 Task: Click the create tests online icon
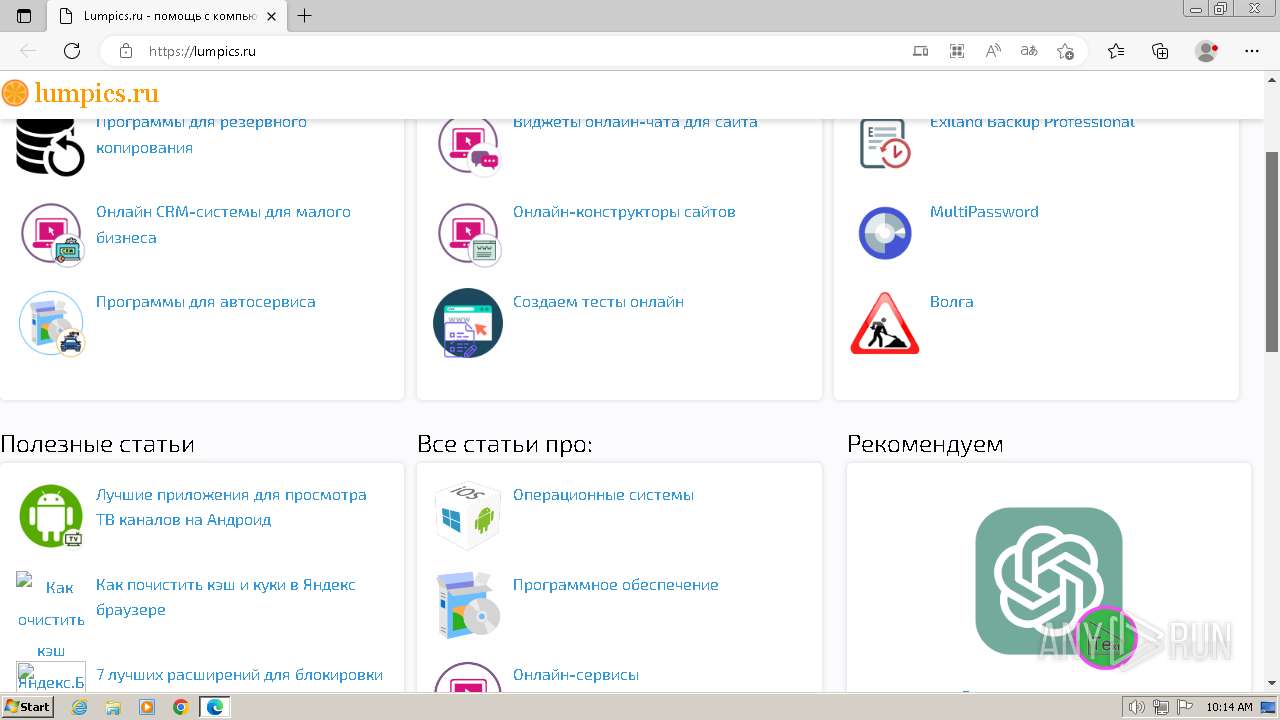point(468,323)
